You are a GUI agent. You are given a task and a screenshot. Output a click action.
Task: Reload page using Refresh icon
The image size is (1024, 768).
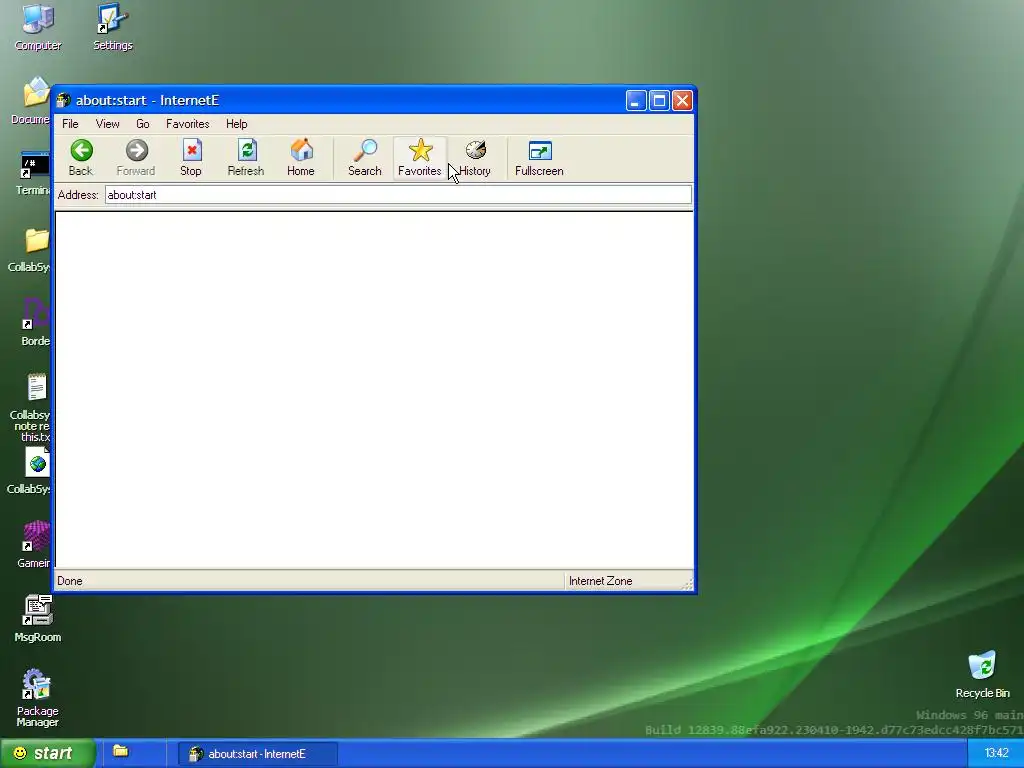(x=246, y=157)
